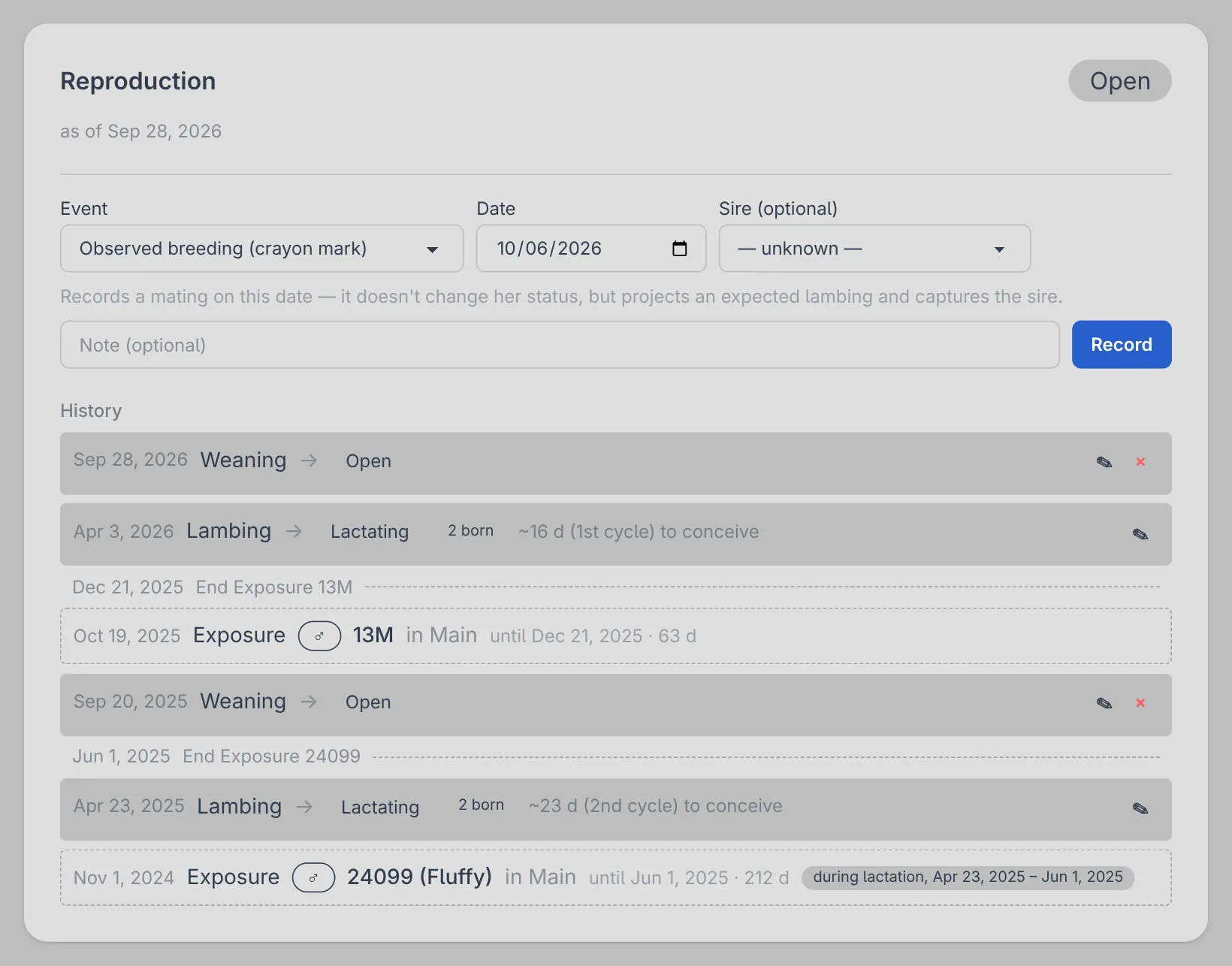The image size is (1232, 966).
Task: Click the during lactation date badge
Action: [968, 877]
